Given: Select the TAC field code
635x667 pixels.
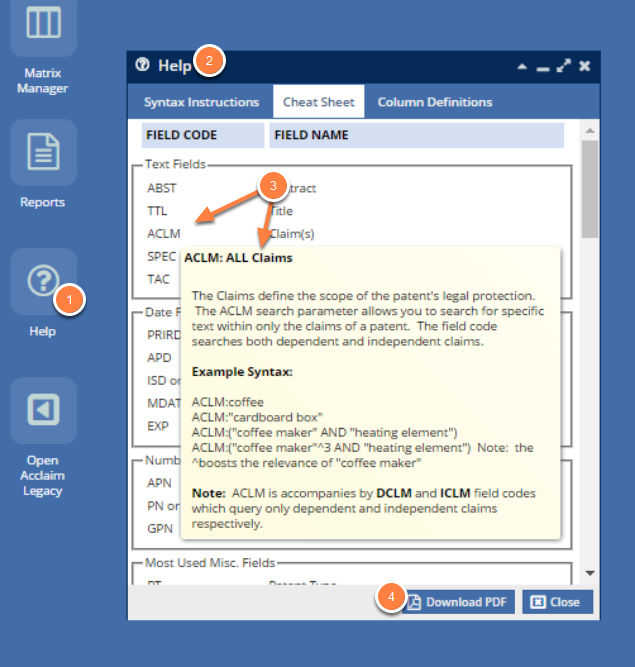Looking at the screenshot, I should point(158,279).
